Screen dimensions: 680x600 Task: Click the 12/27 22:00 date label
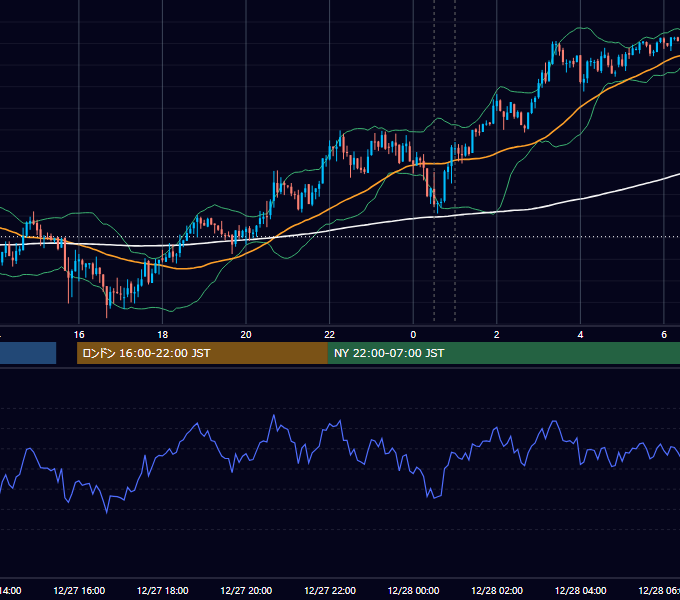(330, 590)
